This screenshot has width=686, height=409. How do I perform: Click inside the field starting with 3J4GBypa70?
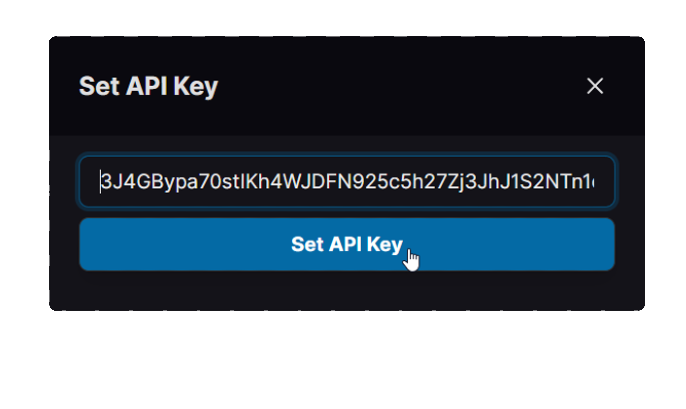pos(347,182)
